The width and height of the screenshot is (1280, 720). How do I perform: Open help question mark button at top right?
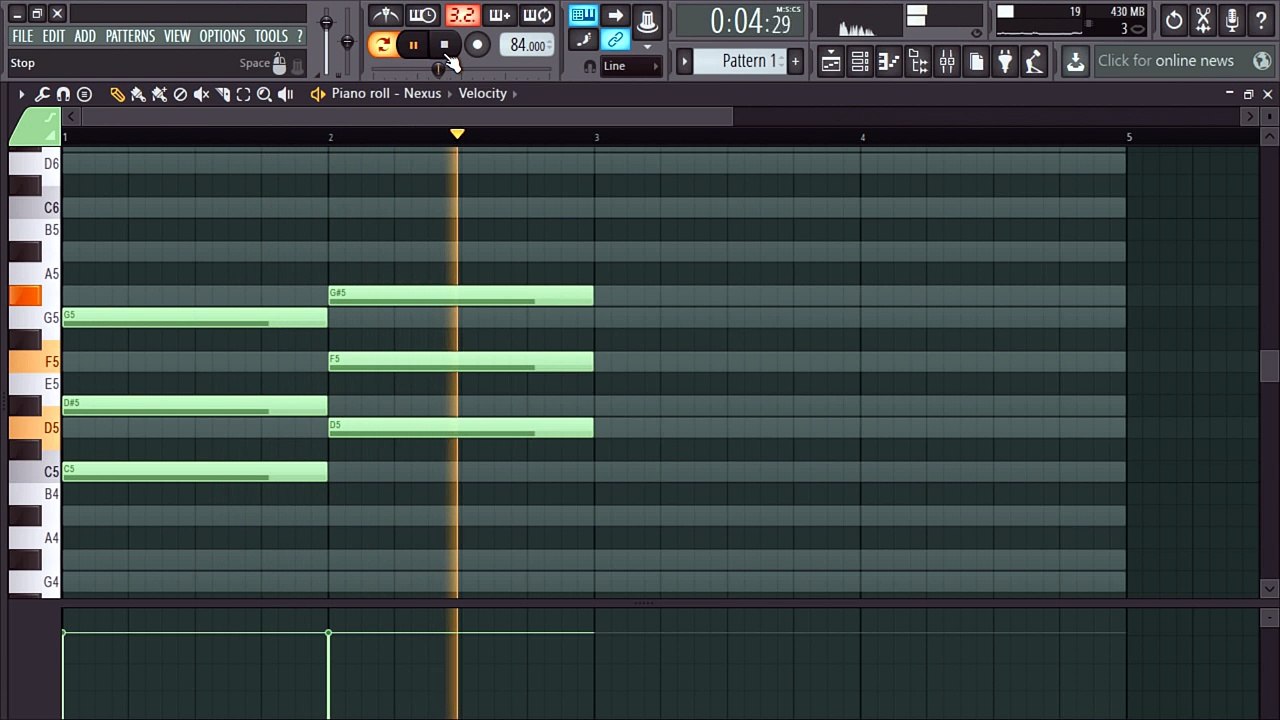(x=1261, y=20)
